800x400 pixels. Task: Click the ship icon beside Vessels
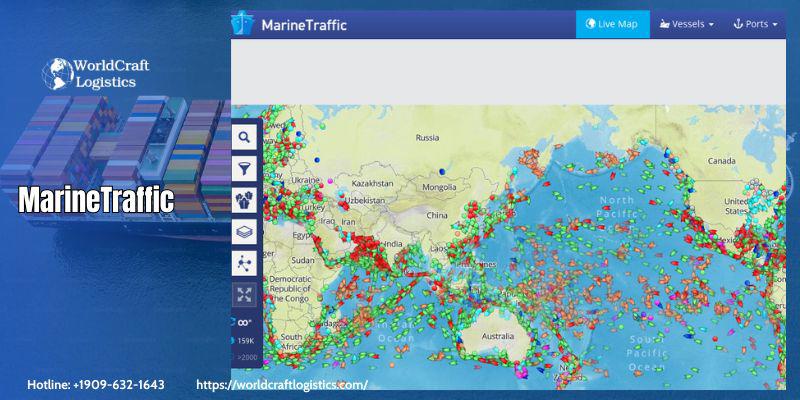coord(664,24)
